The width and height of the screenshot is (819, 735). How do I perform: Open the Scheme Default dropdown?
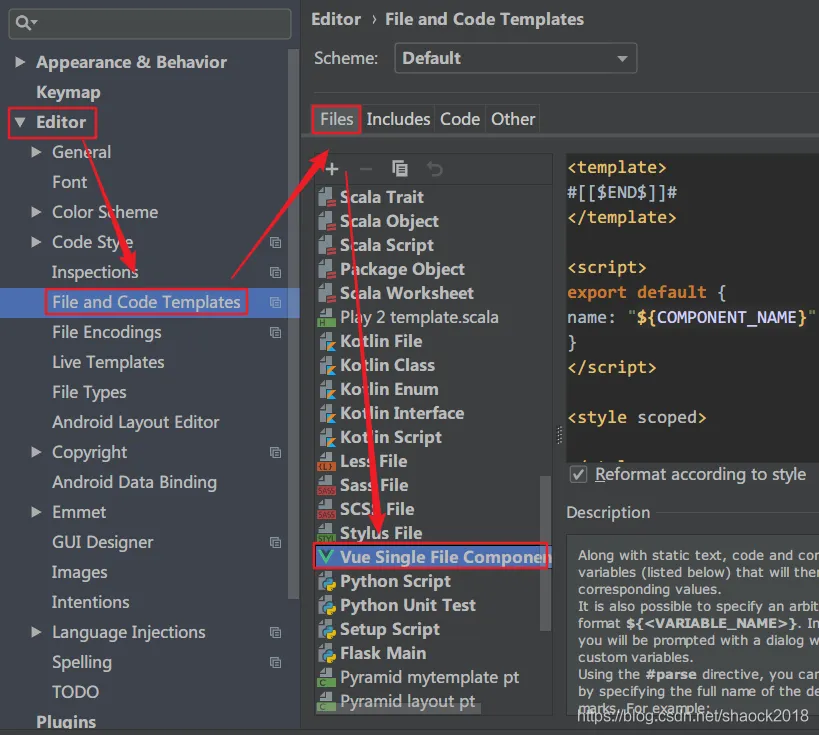pyautogui.click(x=516, y=58)
